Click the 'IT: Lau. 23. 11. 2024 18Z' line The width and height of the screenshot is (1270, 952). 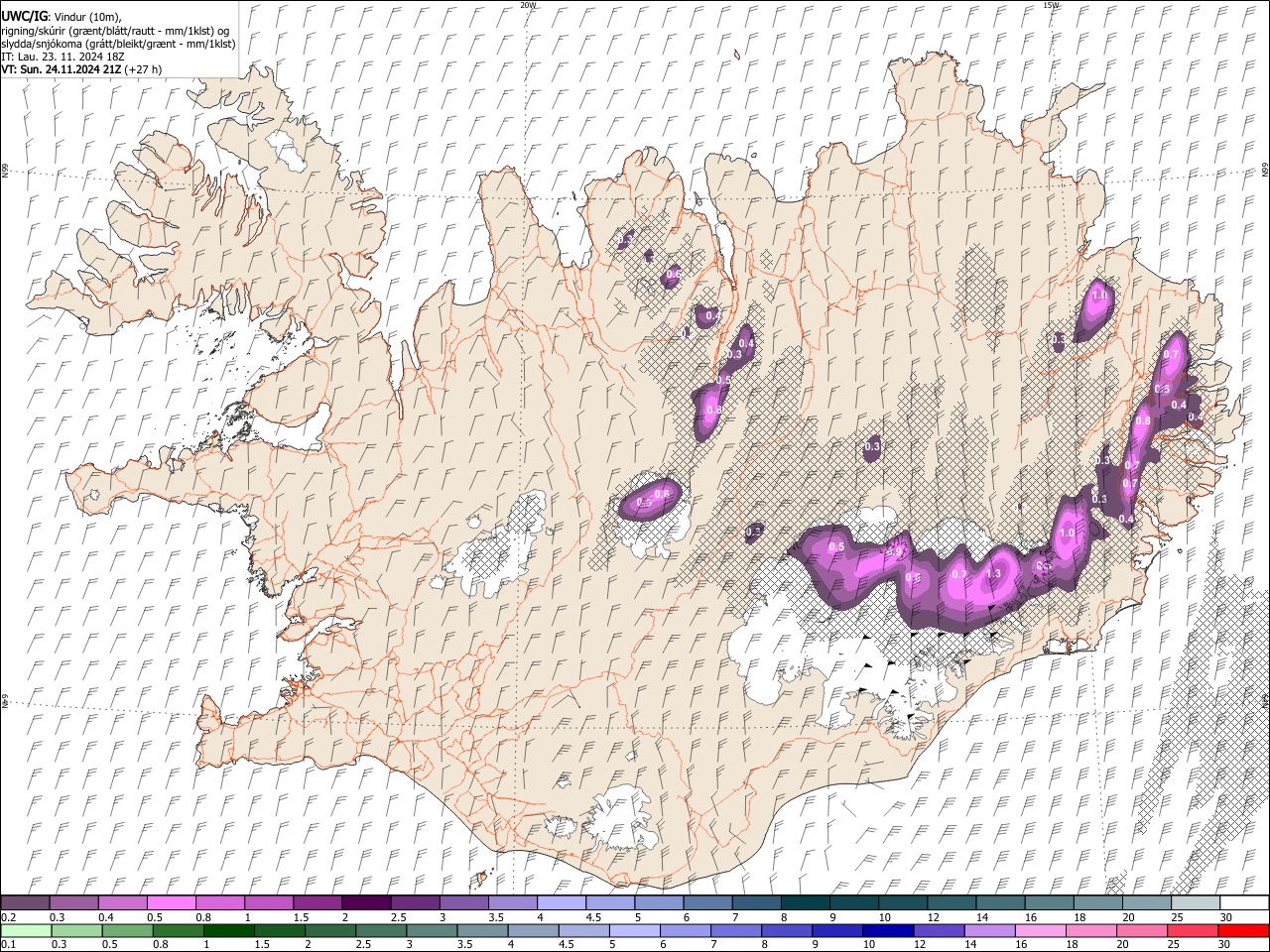tap(63, 57)
